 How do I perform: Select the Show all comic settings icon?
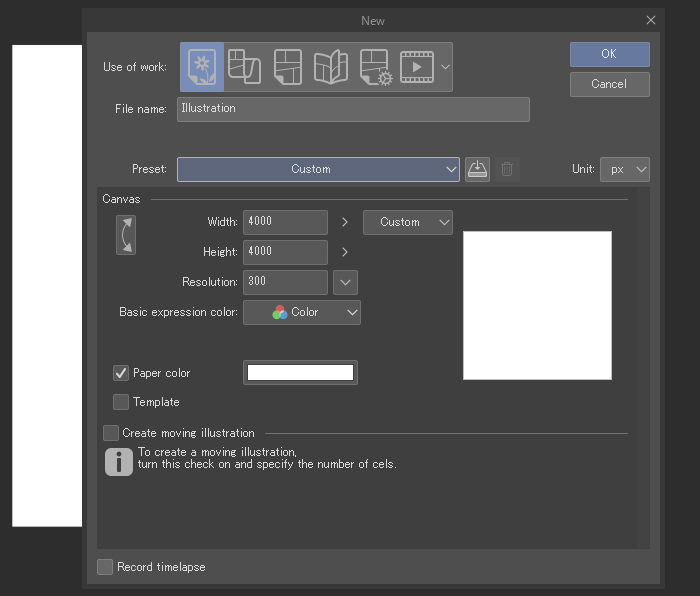coord(375,67)
